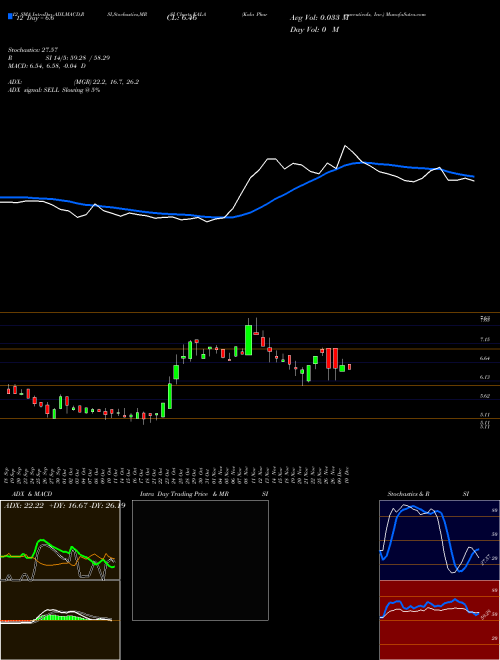Click the 'Intra Day Trading Price & MR' title
Screen dimensions: 500x660
coord(184,494)
